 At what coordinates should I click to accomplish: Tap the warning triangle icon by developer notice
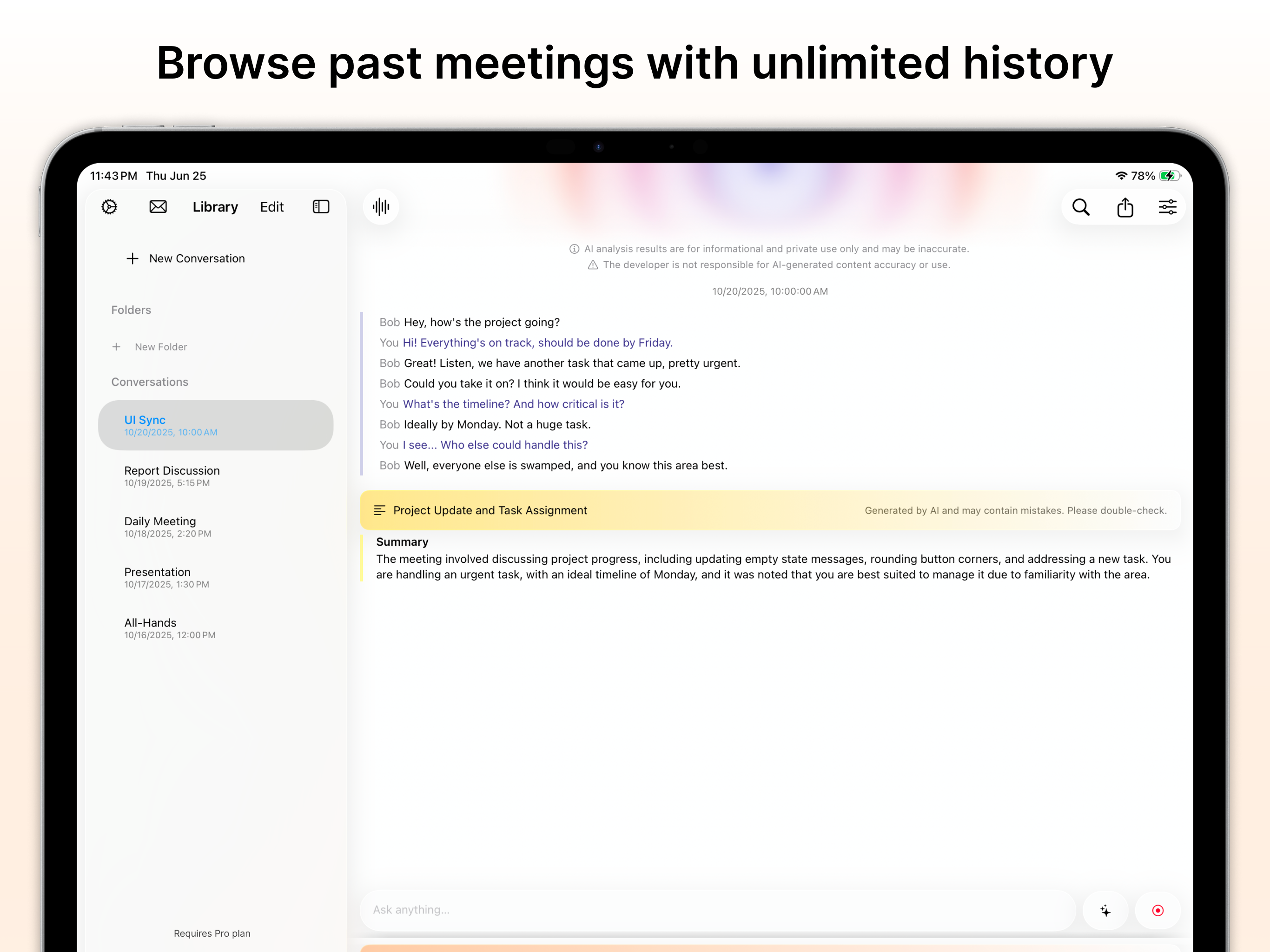[x=593, y=264]
